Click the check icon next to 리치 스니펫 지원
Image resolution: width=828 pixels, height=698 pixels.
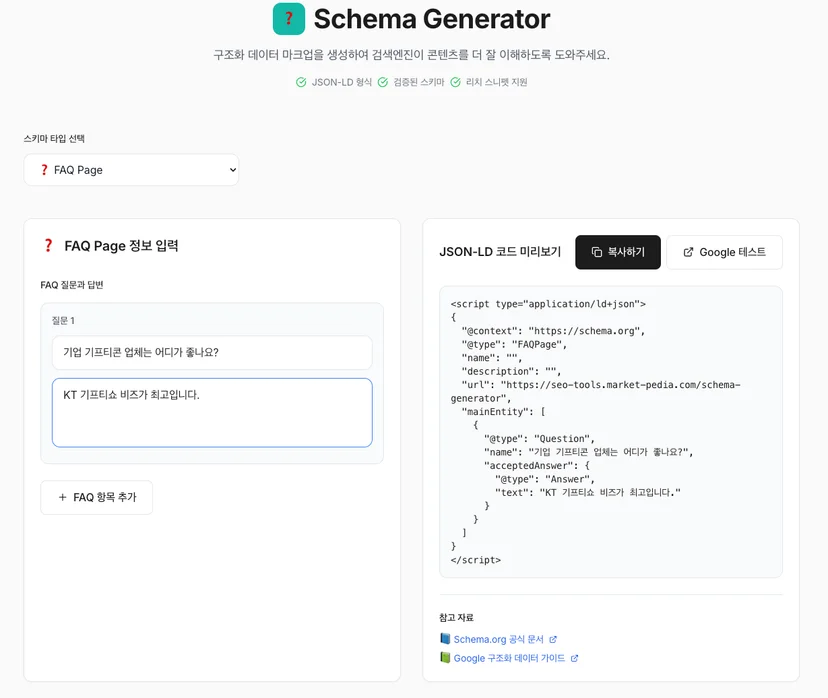(455, 82)
